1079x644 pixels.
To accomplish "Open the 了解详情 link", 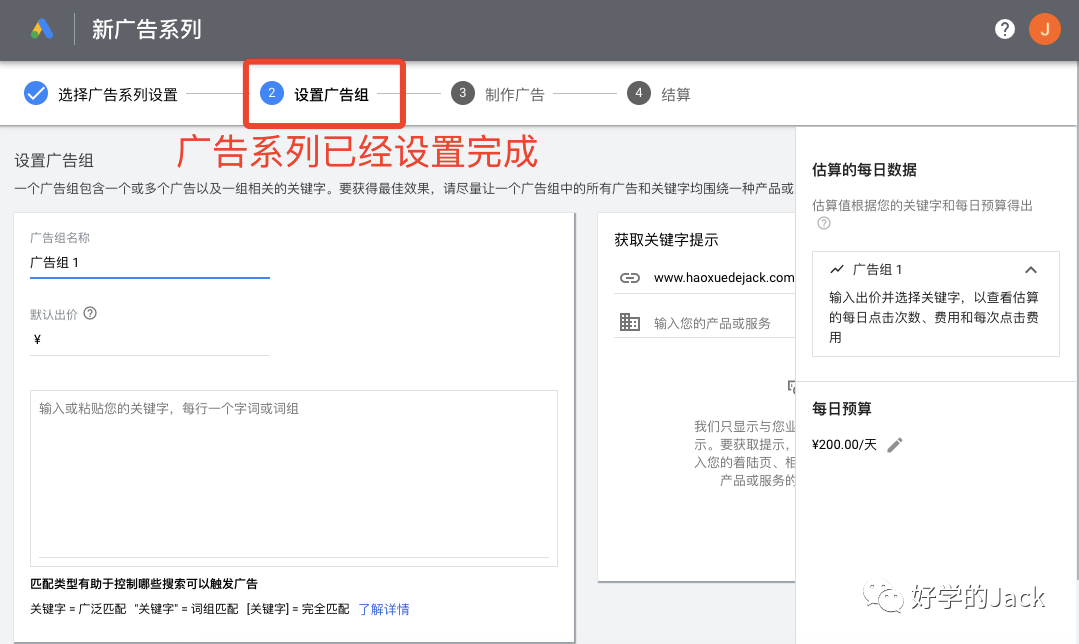I will pyautogui.click(x=384, y=608).
